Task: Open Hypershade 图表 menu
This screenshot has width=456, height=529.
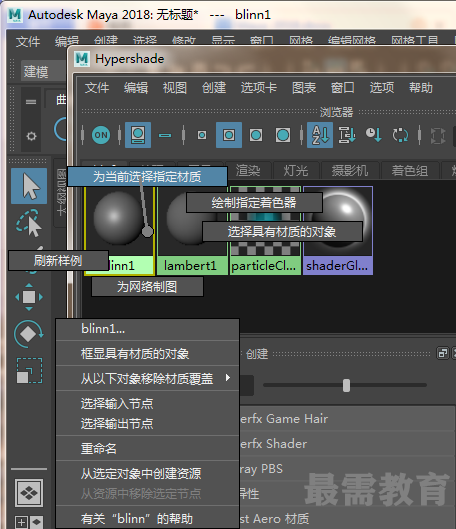Action: point(304,88)
